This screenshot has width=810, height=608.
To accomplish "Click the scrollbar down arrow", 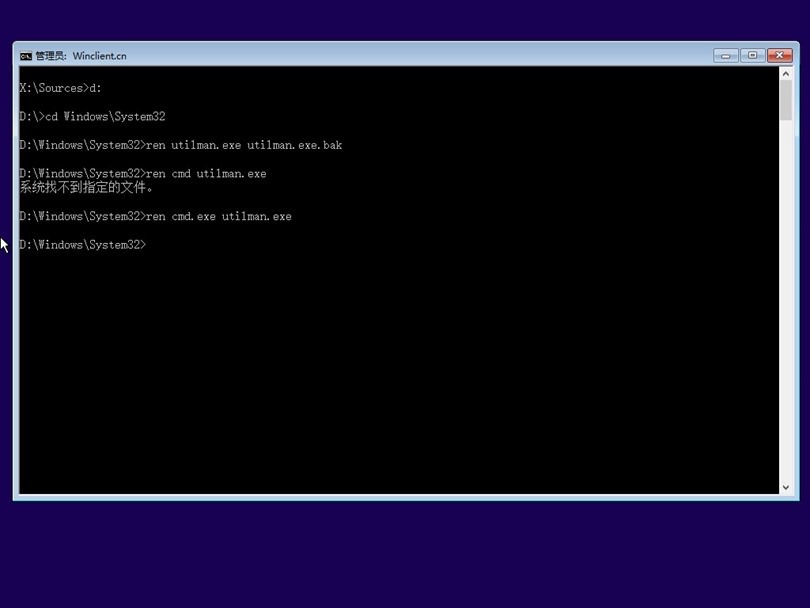I will [785, 488].
